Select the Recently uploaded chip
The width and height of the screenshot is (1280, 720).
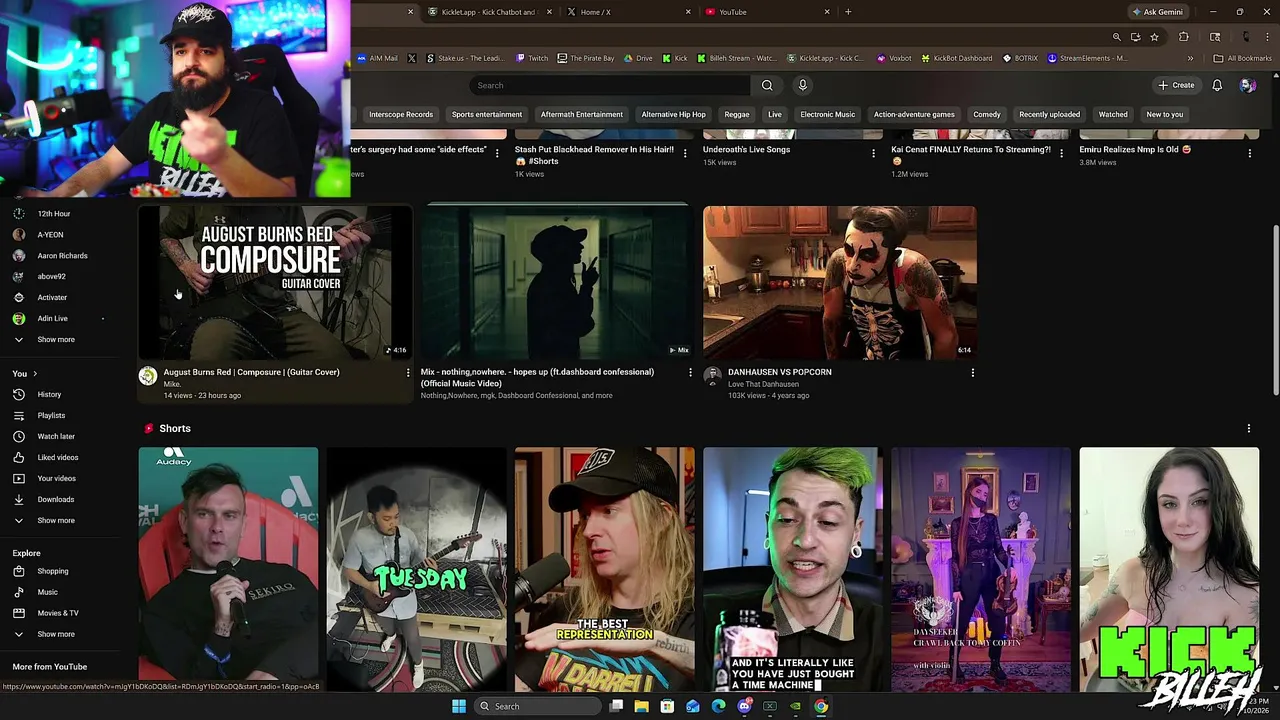point(1050,114)
